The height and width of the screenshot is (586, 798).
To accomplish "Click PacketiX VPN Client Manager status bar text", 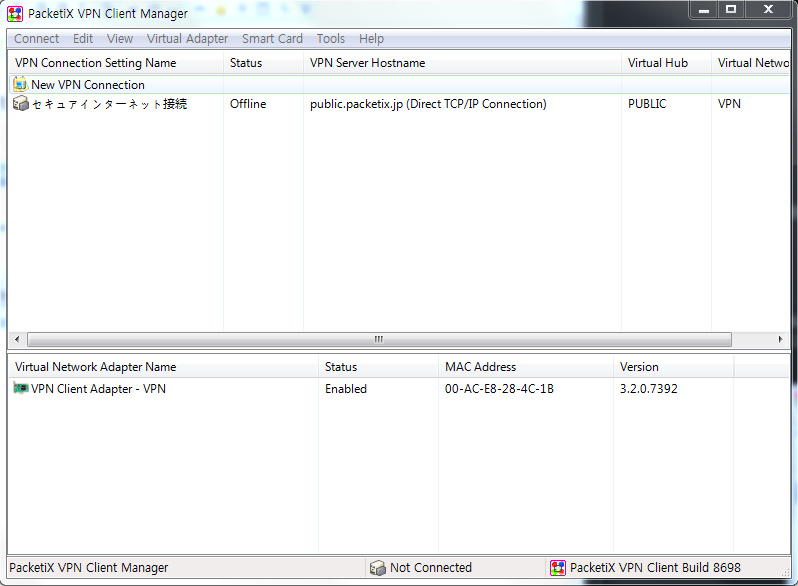I will coord(89,568).
